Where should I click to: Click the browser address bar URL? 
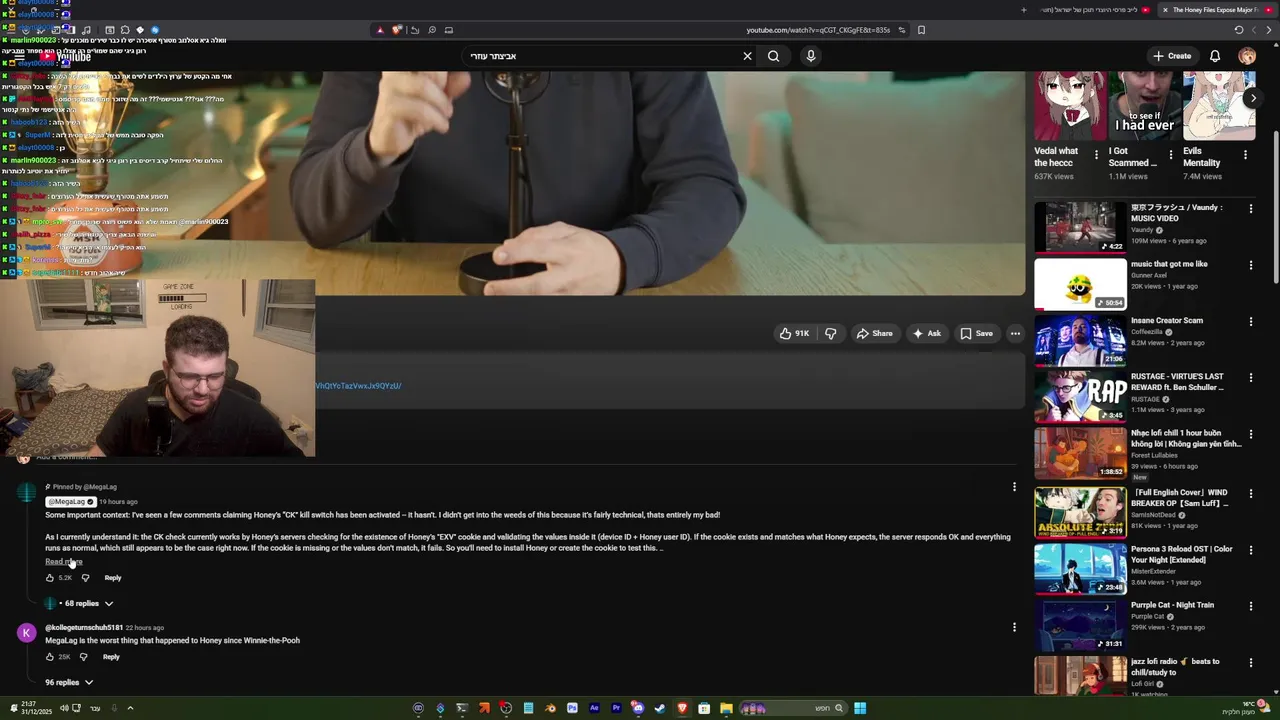click(818, 30)
